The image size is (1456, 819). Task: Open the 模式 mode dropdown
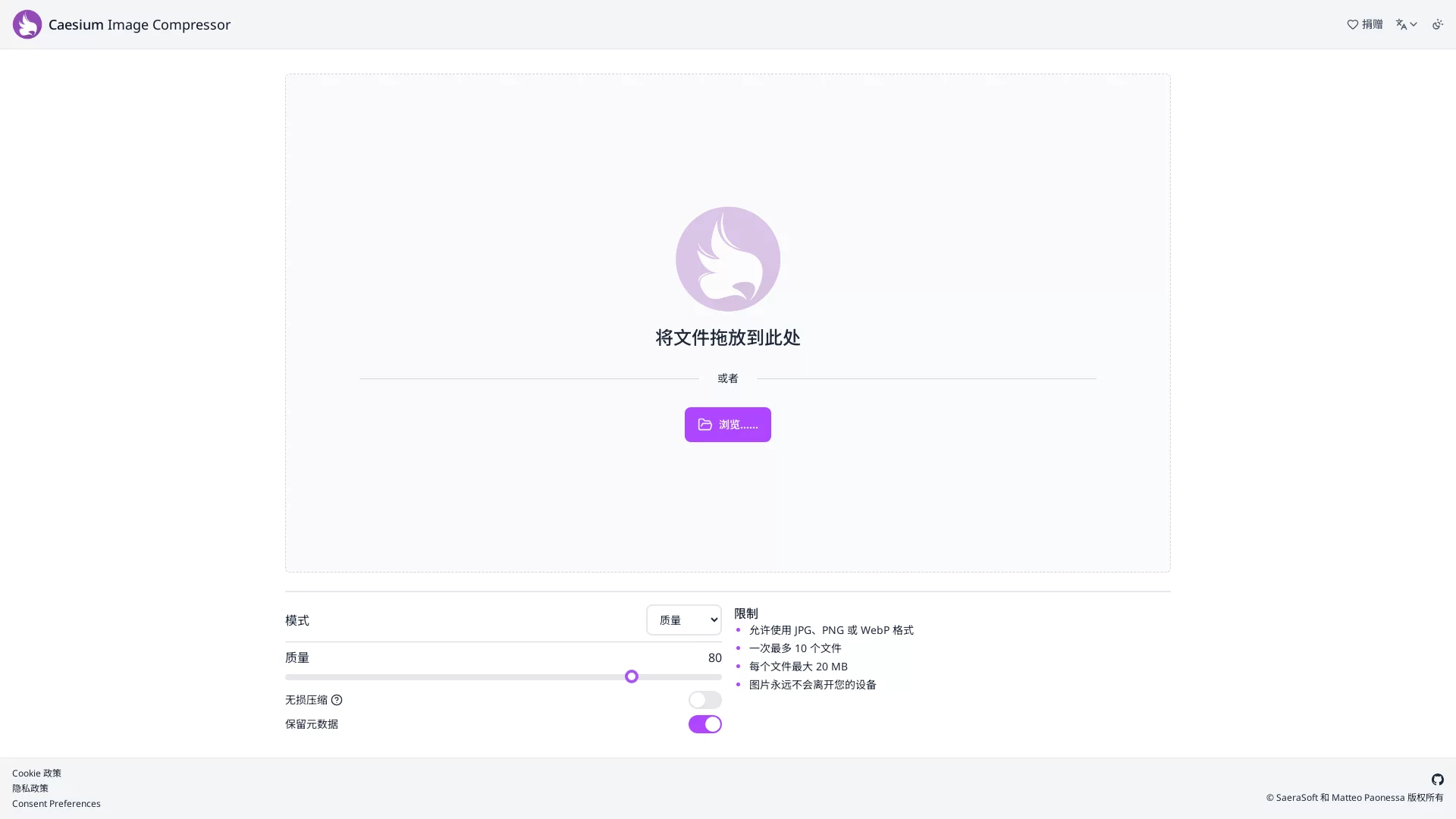683,620
